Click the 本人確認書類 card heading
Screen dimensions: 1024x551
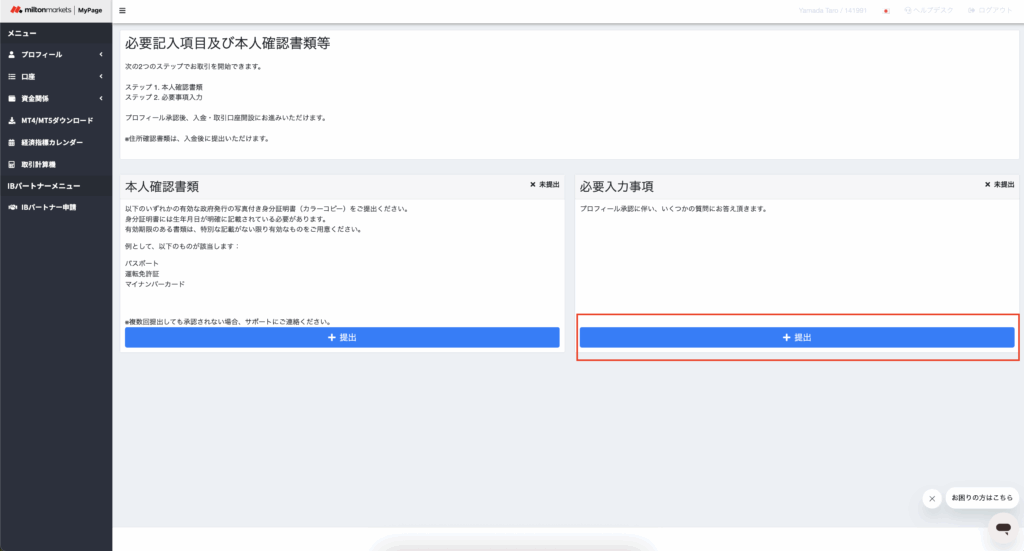pyautogui.click(x=162, y=187)
